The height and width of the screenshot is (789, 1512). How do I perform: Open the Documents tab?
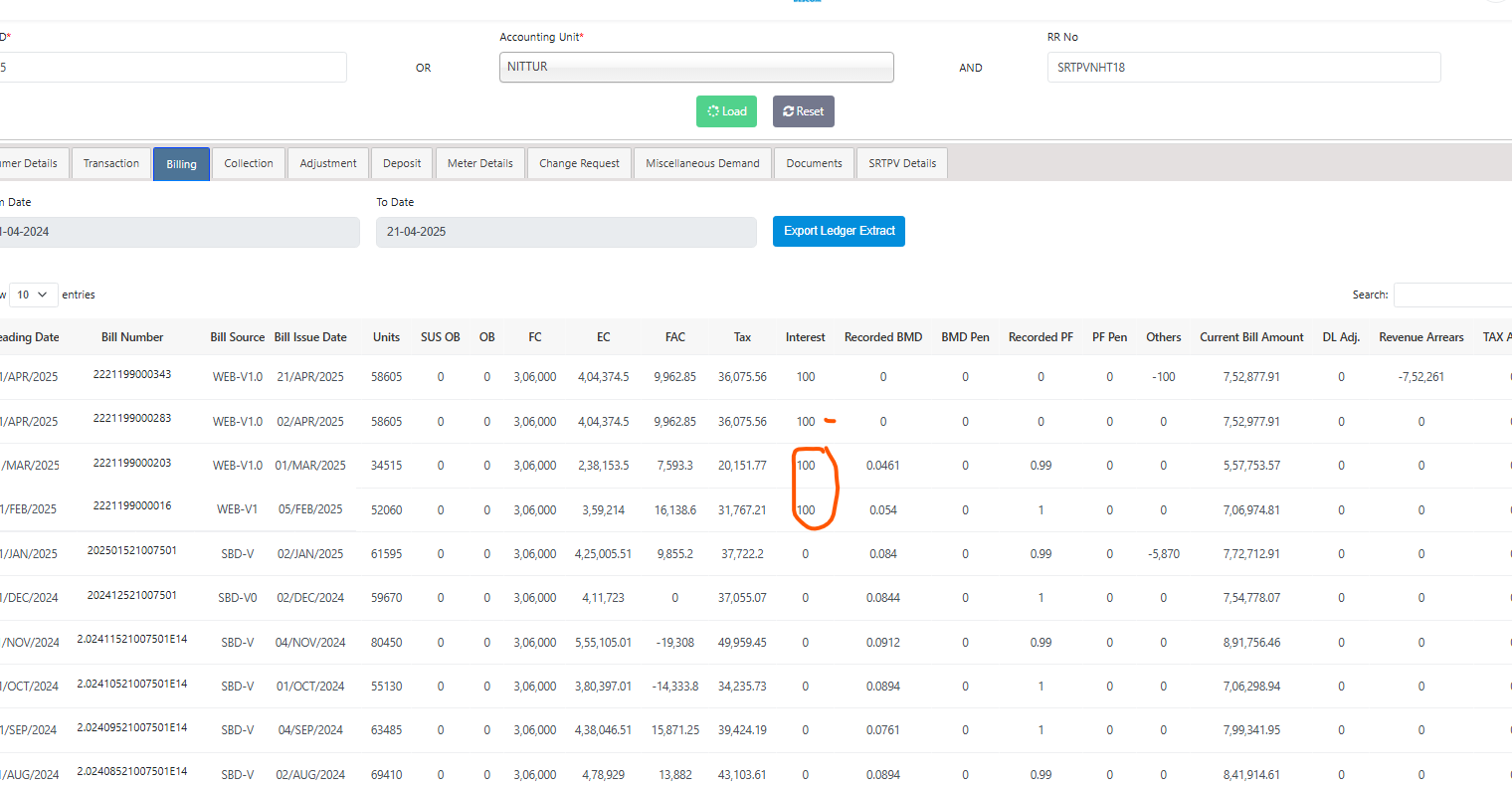pos(814,163)
